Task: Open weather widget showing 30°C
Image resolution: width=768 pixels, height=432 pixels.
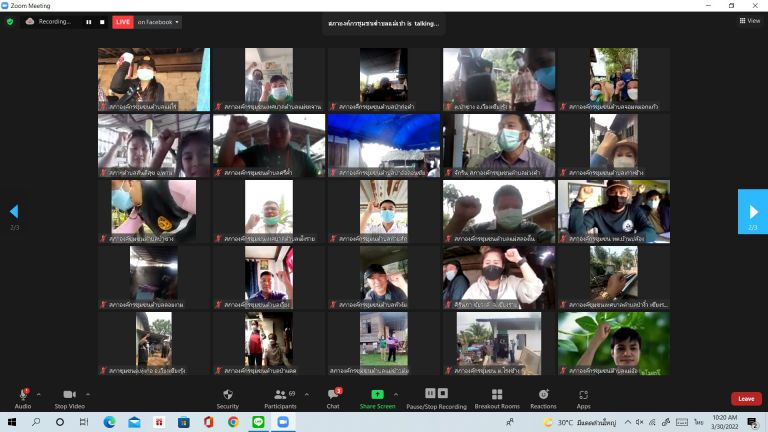Action: (x=580, y=422)
